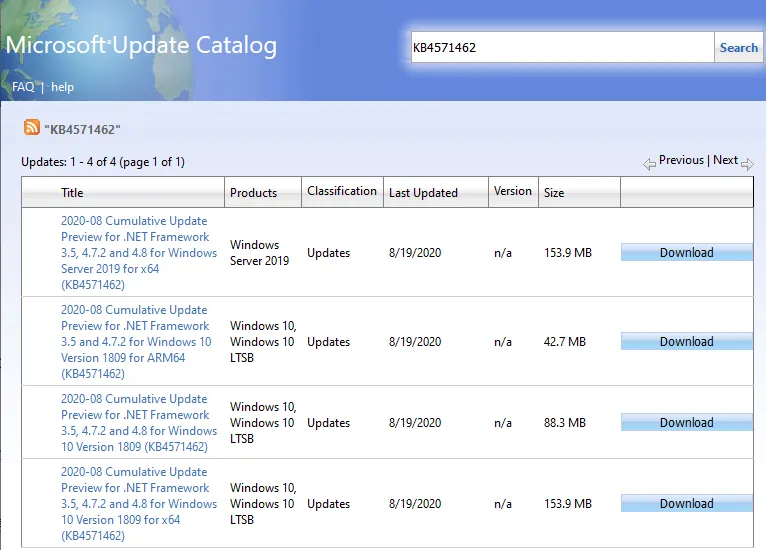Image resolution: width=766 pixels, height=550 pixels.
Task: Open Windows Server 2019 x64 update title
Action: (x=139, y=253)
